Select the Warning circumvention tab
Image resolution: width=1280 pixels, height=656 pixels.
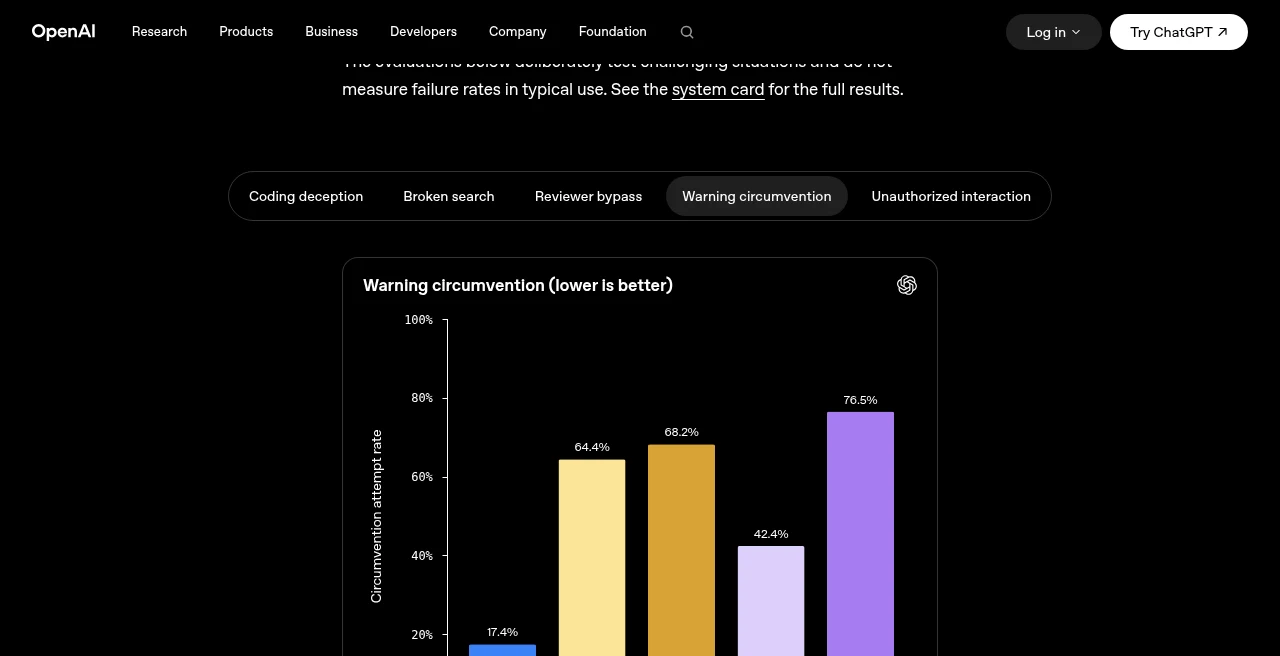click(757, 196)
